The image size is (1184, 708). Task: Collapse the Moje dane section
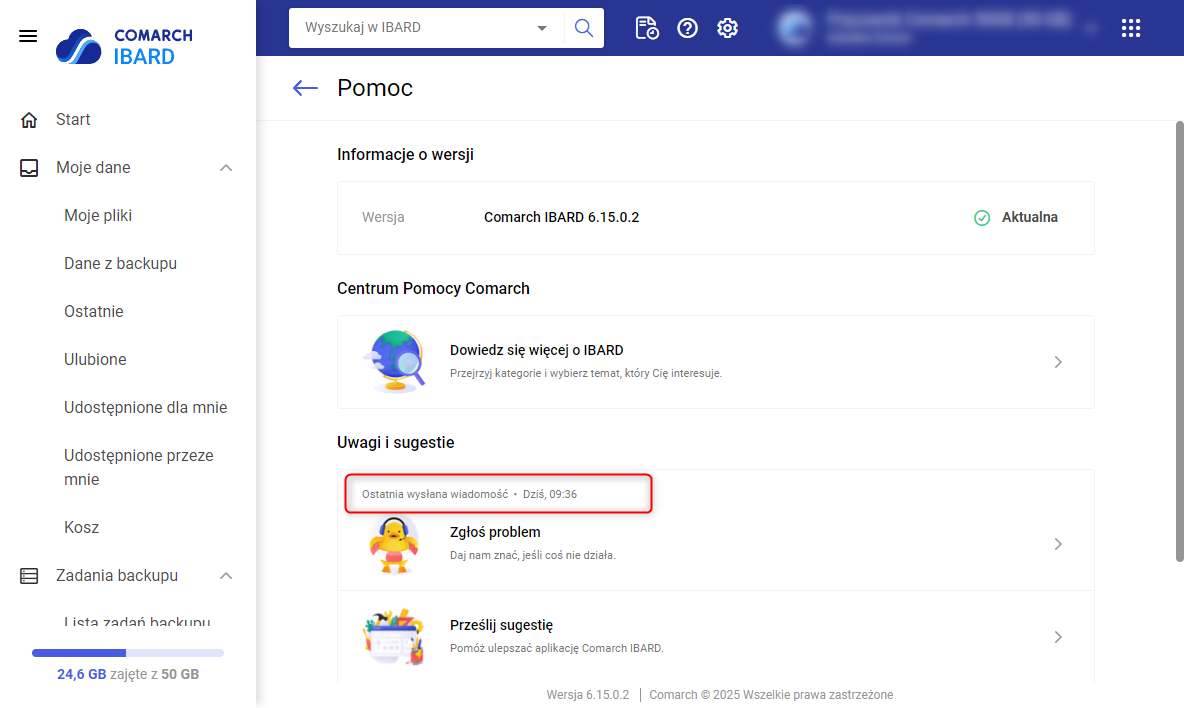226,168
